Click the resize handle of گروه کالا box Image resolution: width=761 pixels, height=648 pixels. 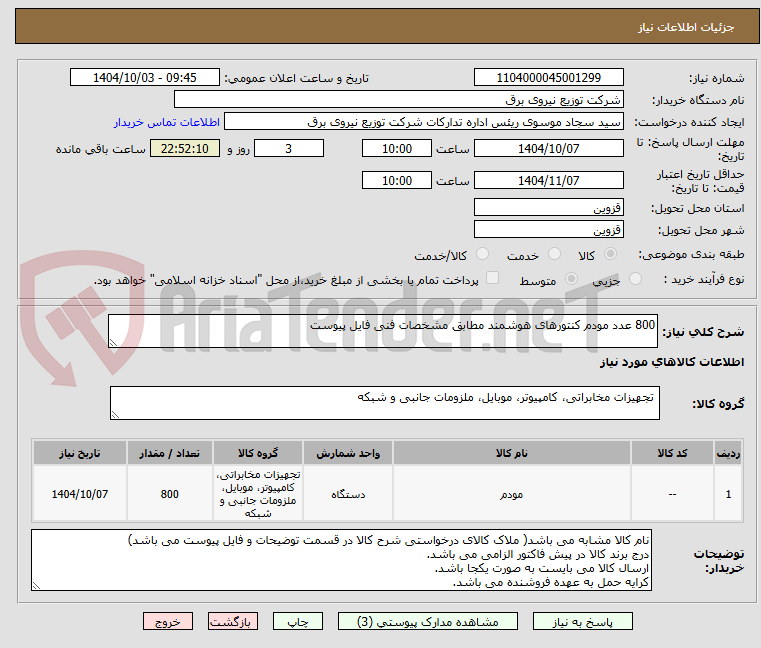coord(115,415)
